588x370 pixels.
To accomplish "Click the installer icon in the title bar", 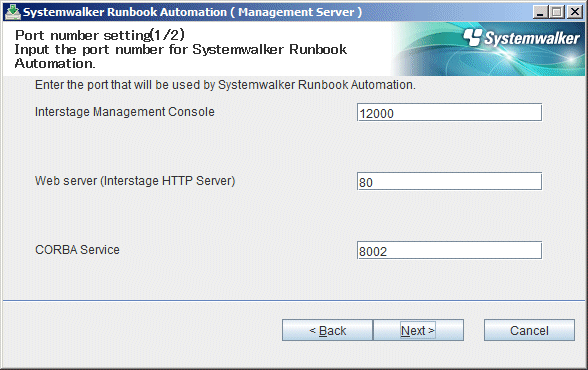I will pyautogui.click(x=12, y=12).
